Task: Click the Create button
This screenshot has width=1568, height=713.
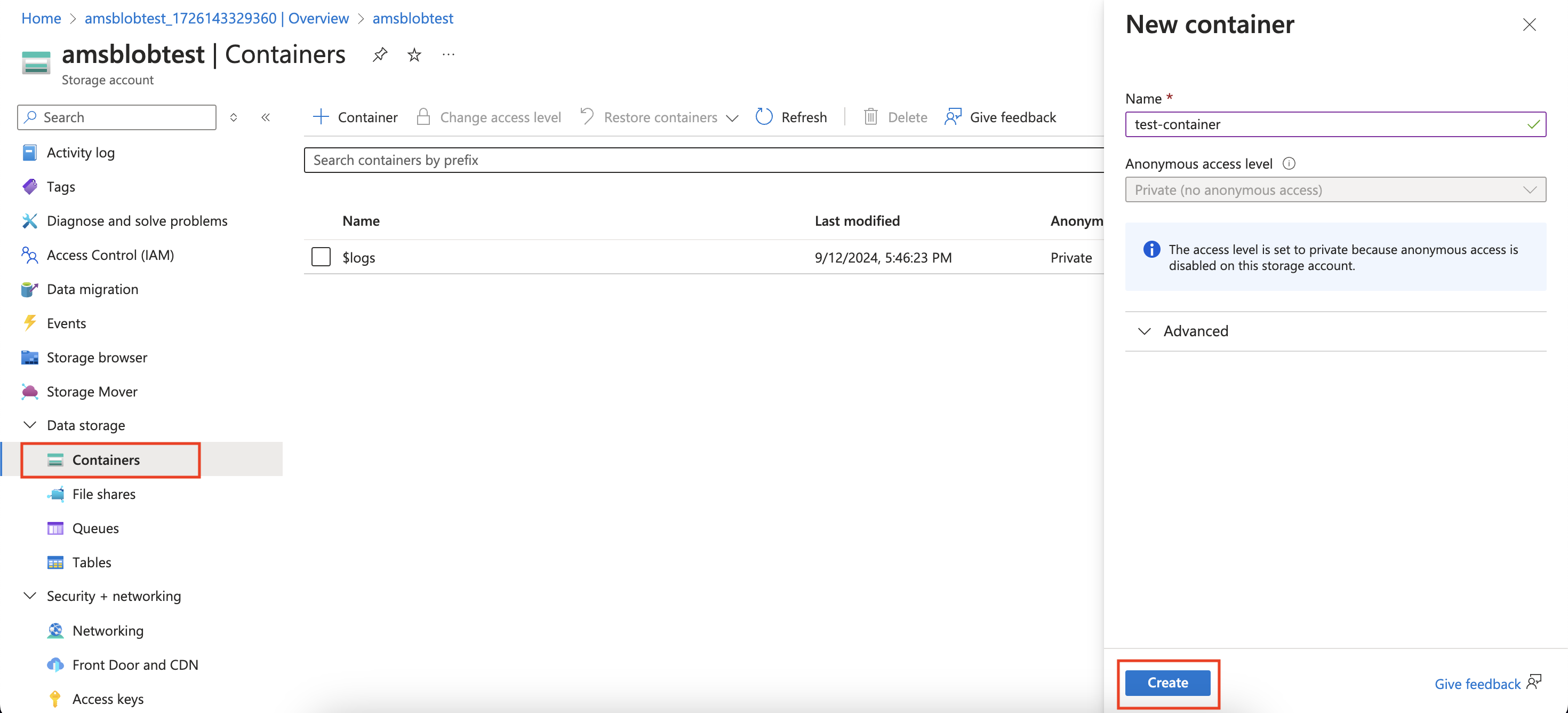Action: 1167,683
